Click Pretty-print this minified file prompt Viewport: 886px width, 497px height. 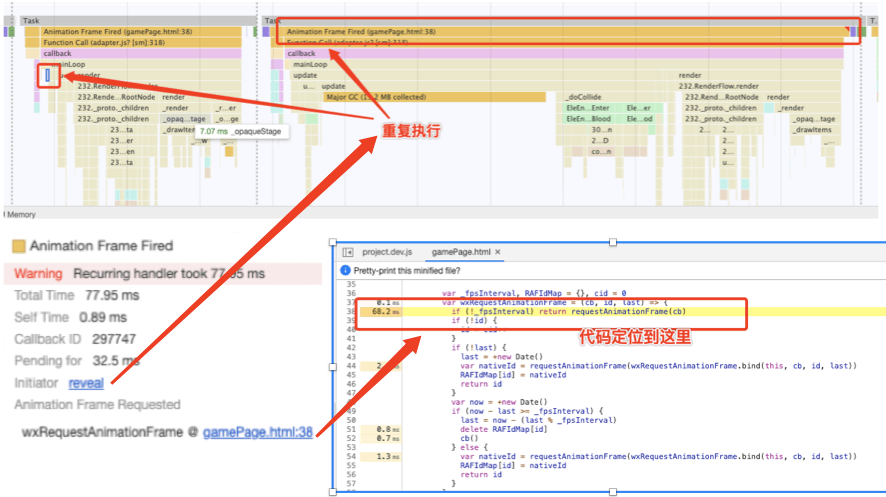407,271
